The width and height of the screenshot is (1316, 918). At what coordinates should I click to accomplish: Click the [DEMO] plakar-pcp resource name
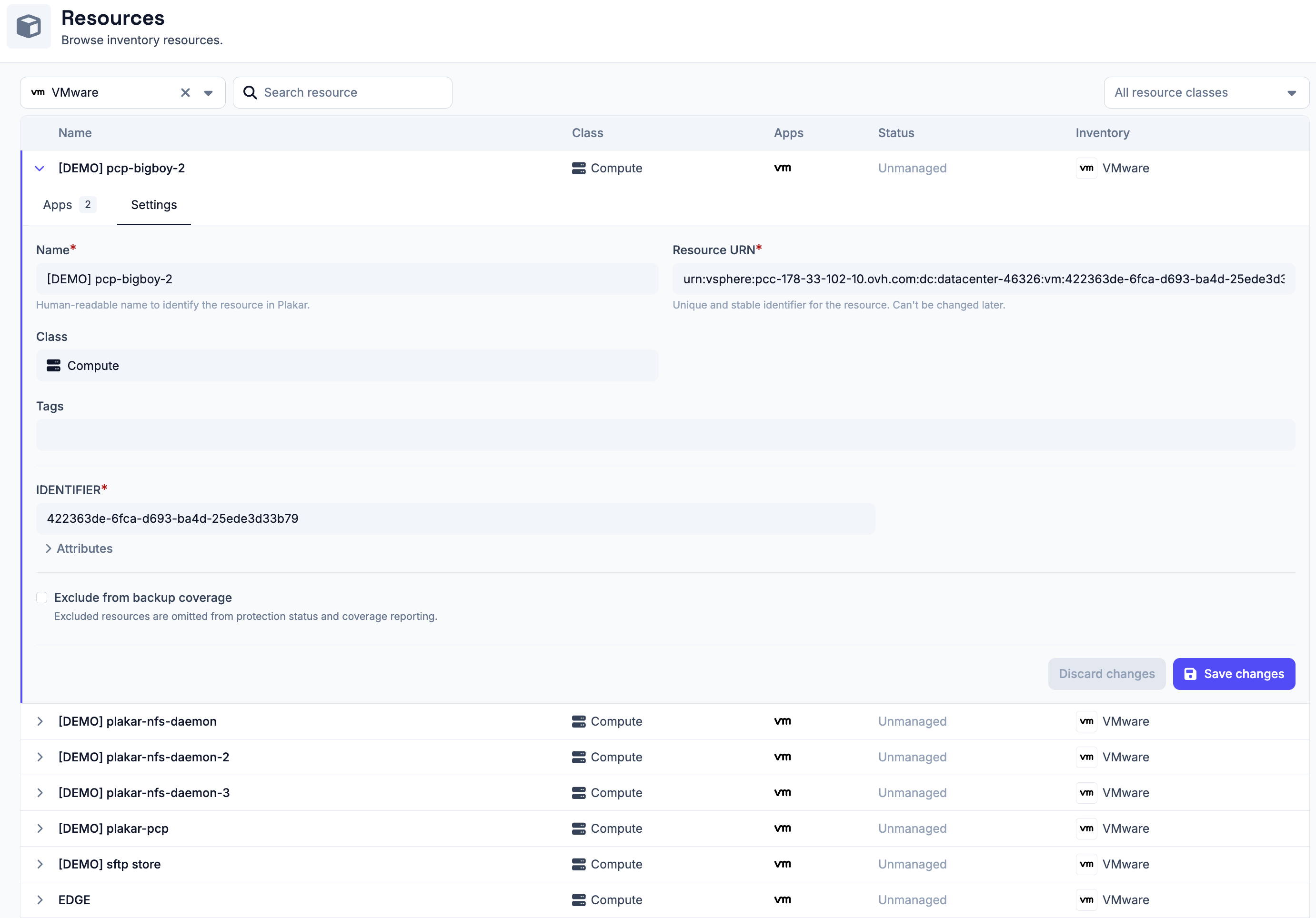click(x=113, y=828)
